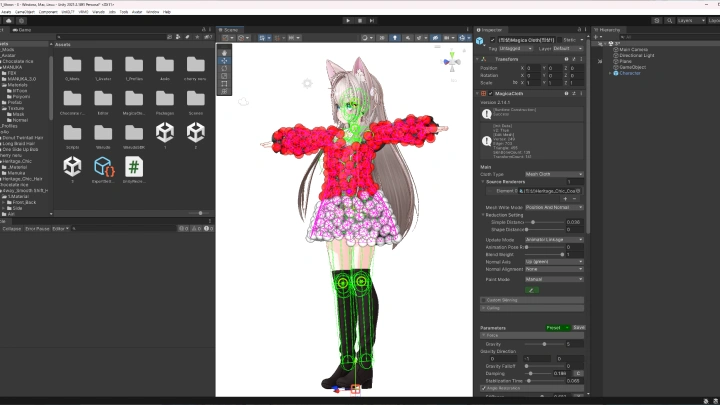Click the green paint brush button
This screenshot has height=405, width=720.
pos(531,290)
